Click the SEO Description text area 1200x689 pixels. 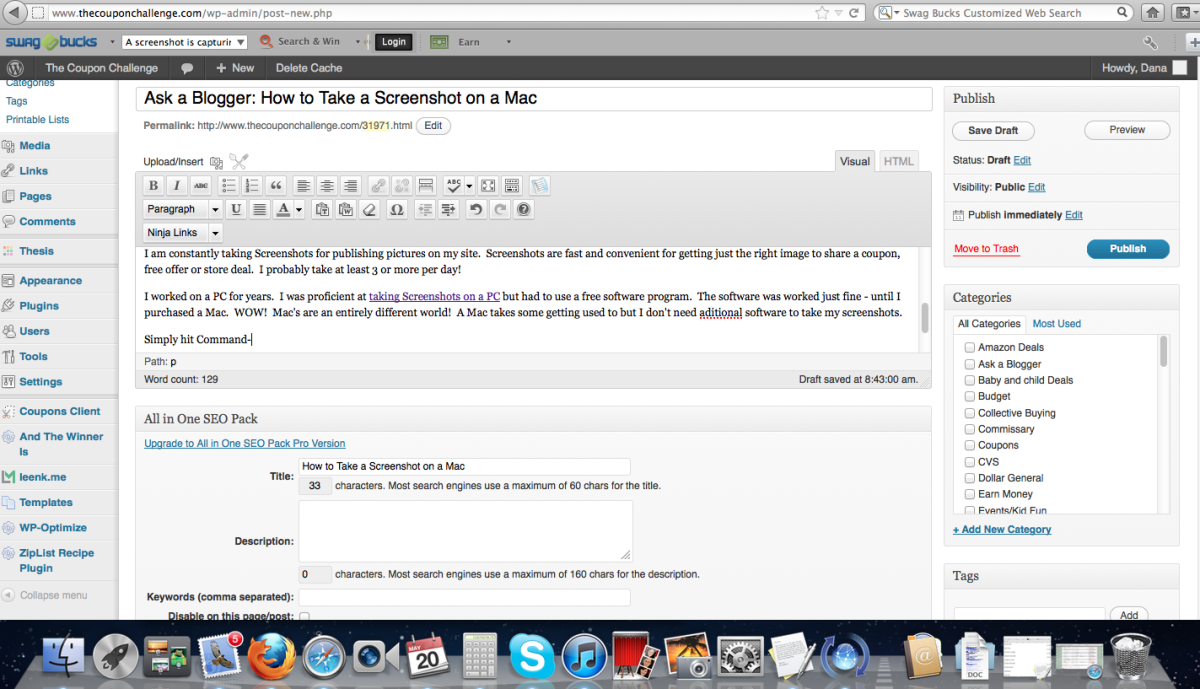coord(465,531)
